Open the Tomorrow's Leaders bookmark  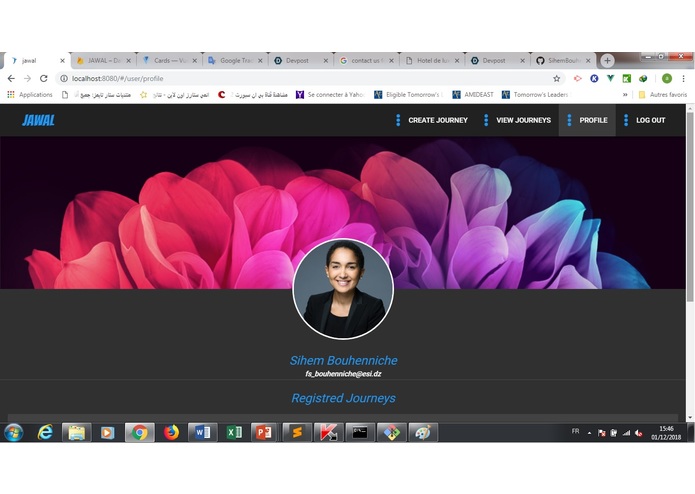click(x=535, y=94)
